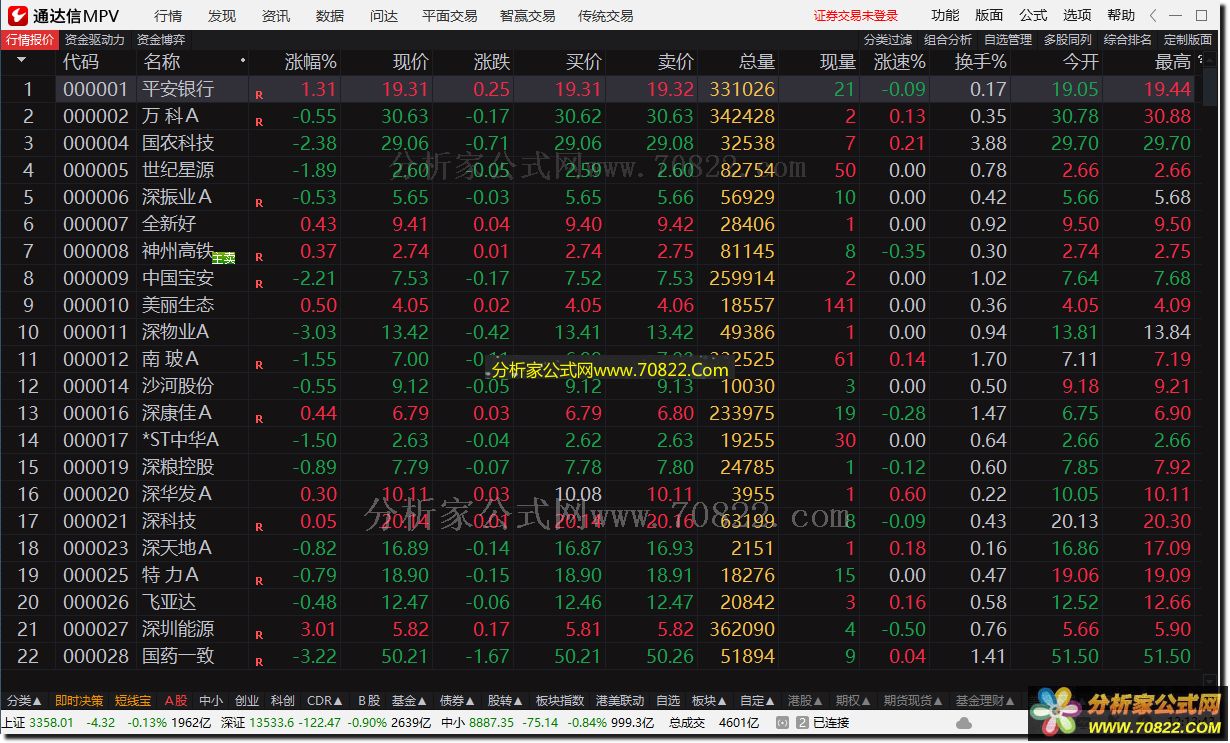Open the 帮助 menu
This screenshot has height=743, width=1230.
[x=1121, y=15]
